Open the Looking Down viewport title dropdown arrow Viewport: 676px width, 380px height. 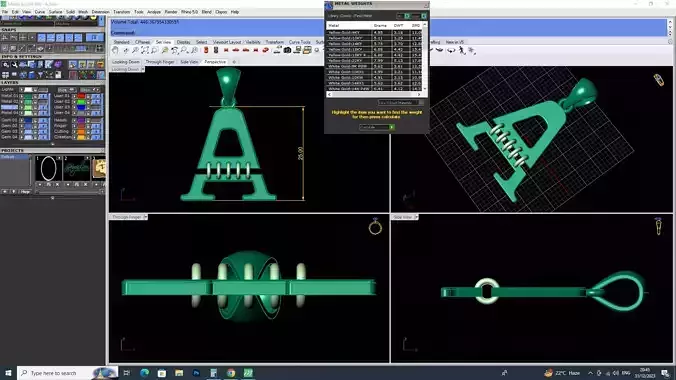pyautogui.click(x=142, y=69)
